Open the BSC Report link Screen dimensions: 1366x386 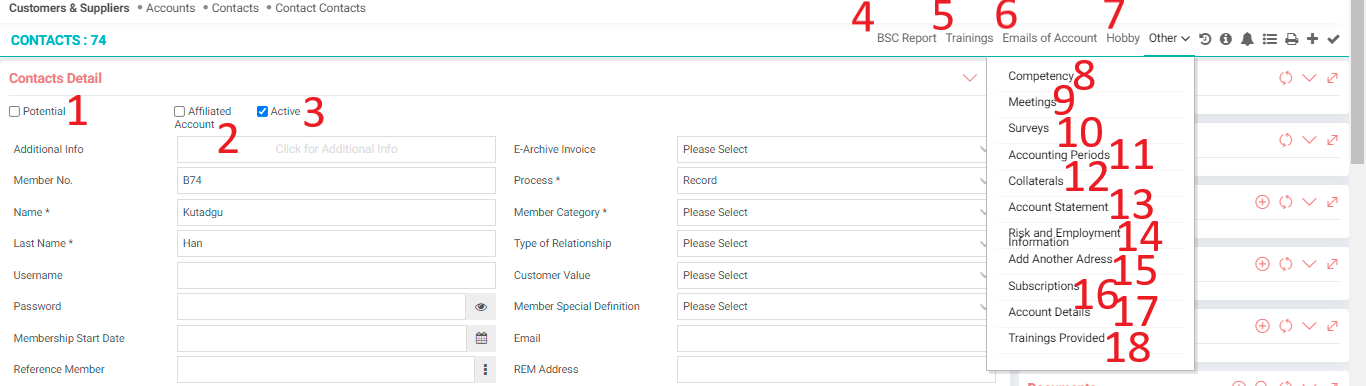click(907, 38)
